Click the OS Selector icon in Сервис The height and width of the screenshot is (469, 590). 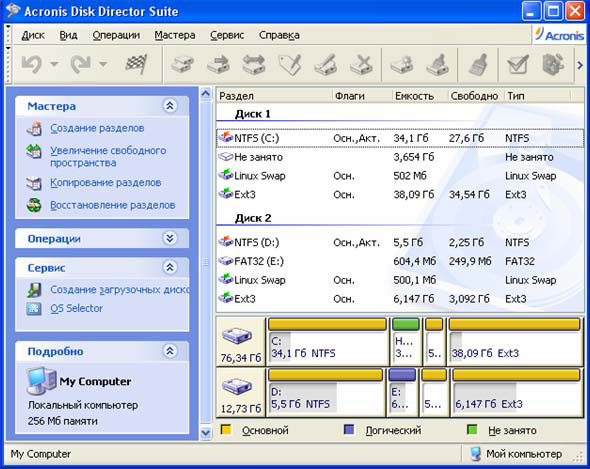[x=34, y=309]
